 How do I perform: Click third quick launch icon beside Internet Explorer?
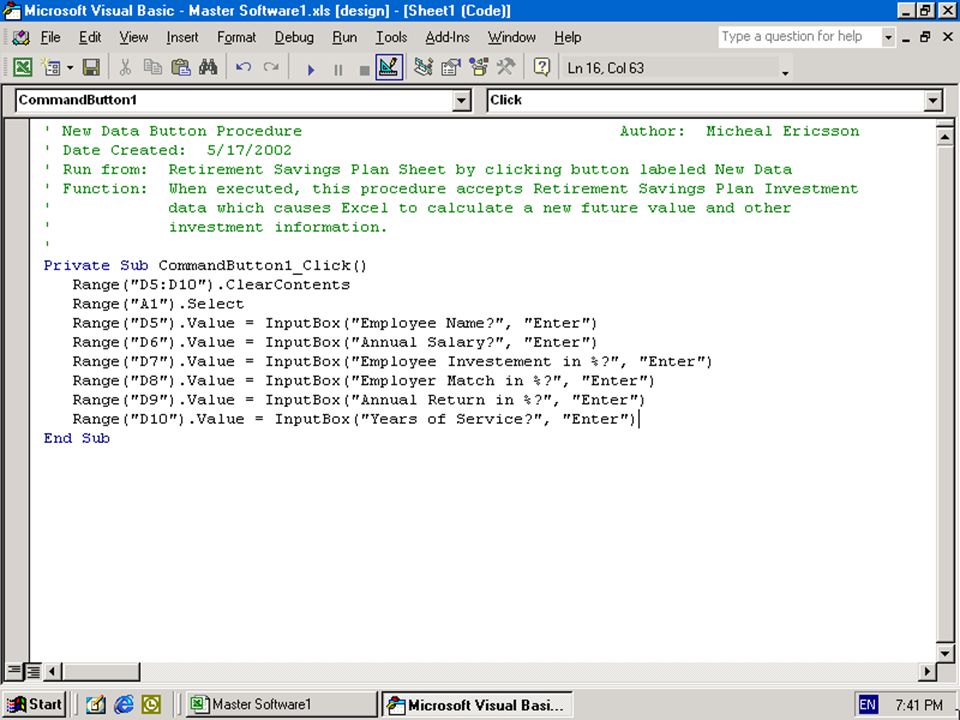(151, 705)
